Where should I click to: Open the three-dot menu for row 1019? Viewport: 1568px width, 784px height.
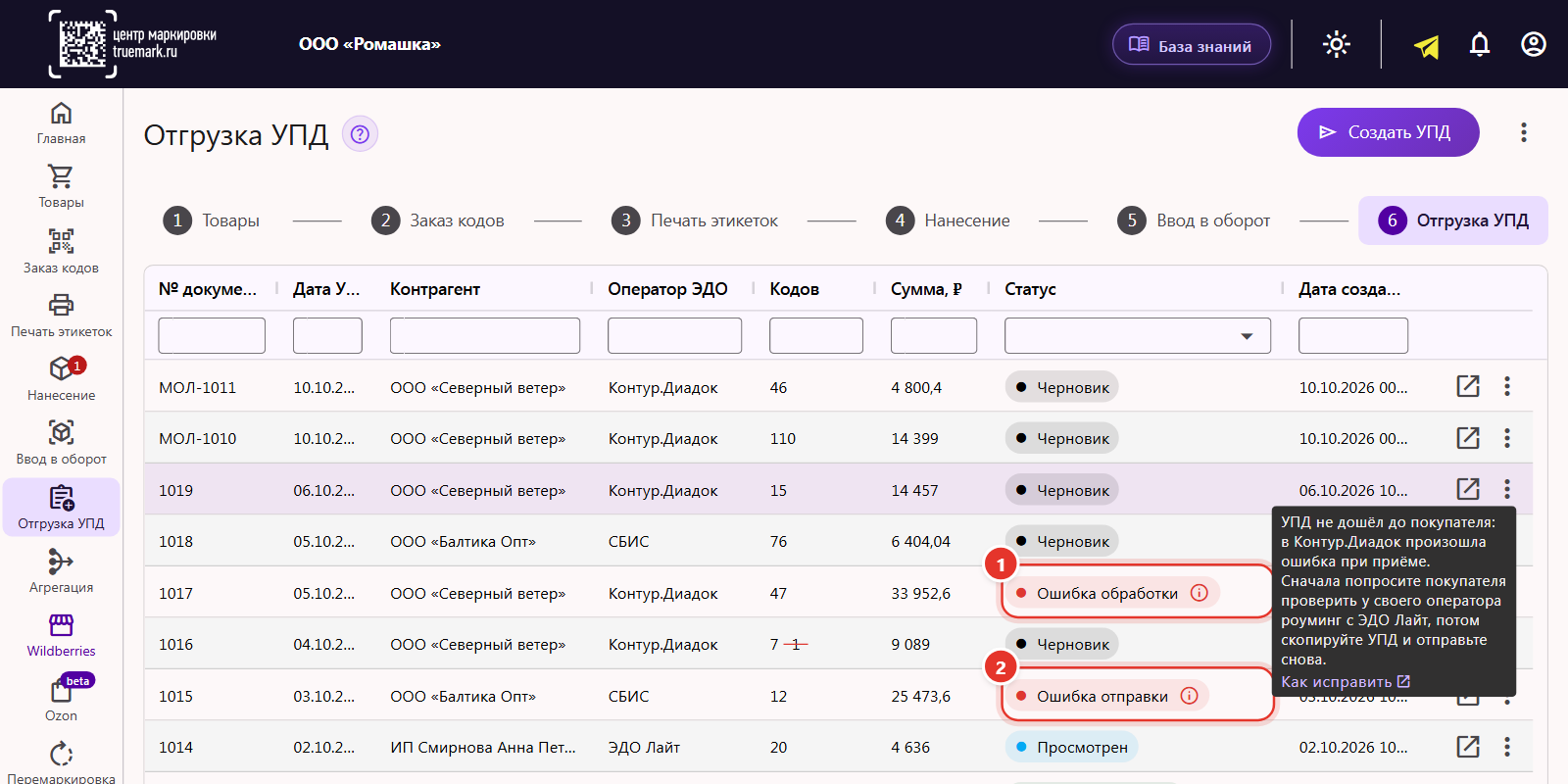[x=1507, y=489]
